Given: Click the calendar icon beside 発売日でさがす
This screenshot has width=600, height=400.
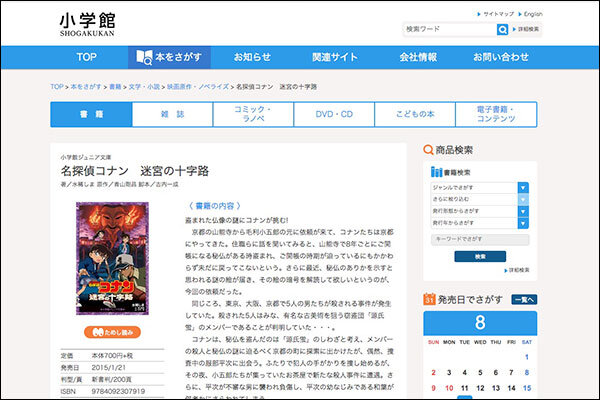Looking at the screenshot, I should pos(429,299).
